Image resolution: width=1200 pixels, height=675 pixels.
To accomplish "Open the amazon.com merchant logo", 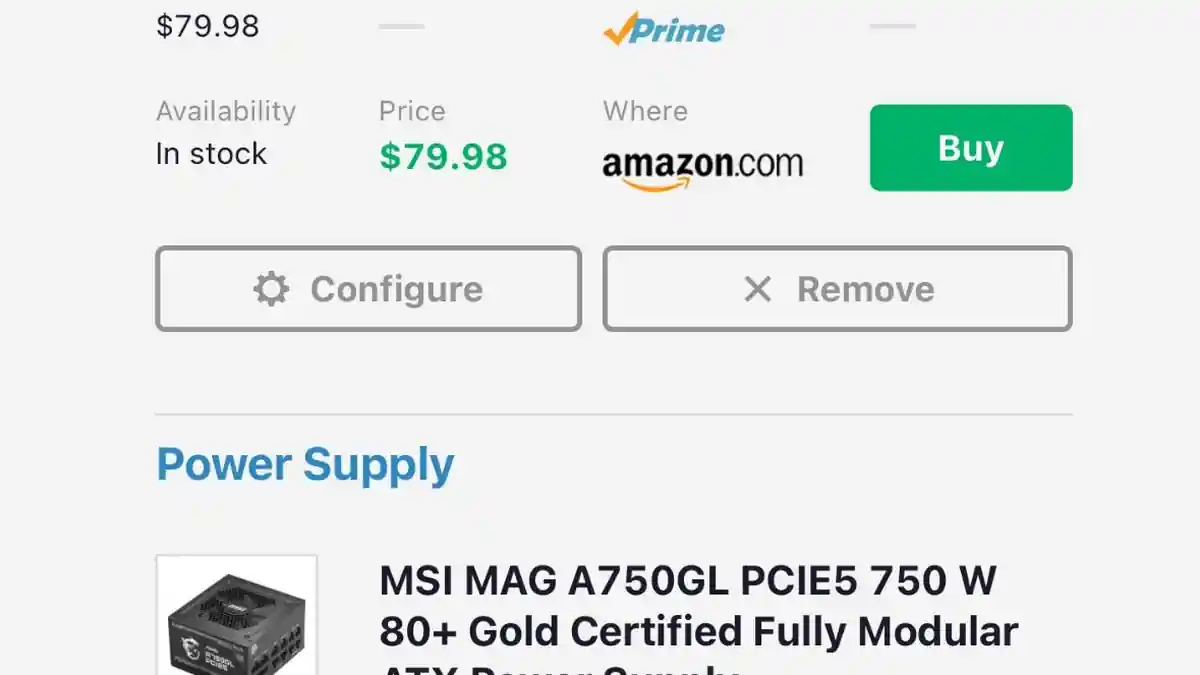I will pyautogui.click(x=702, y=168).
